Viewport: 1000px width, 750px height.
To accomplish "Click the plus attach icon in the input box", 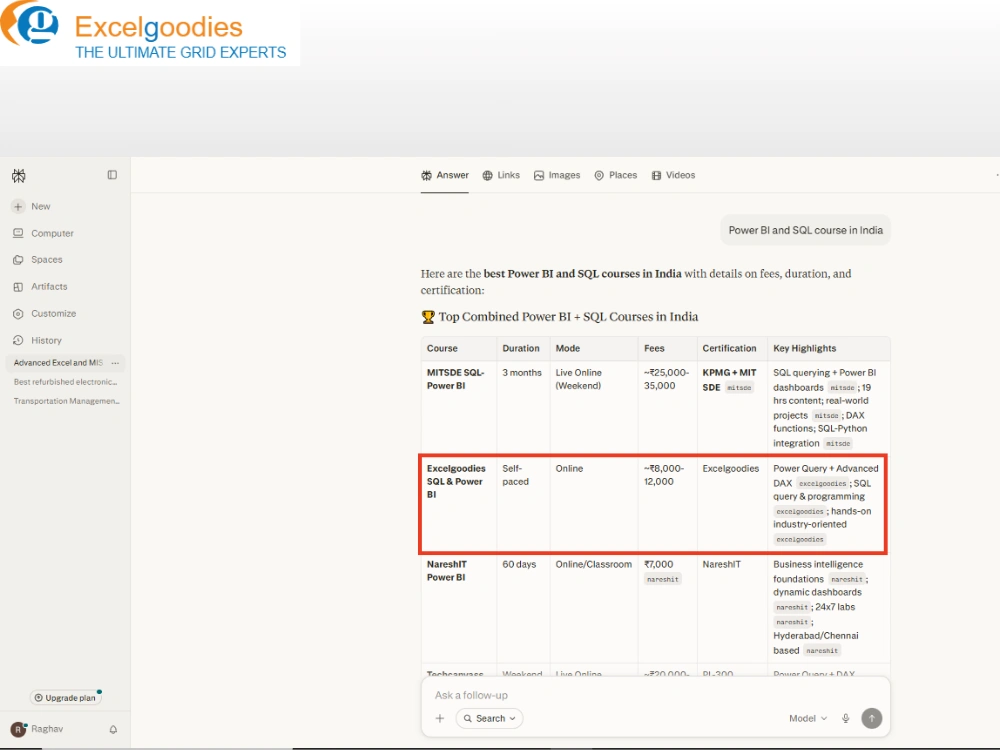I will click(439, 718).
